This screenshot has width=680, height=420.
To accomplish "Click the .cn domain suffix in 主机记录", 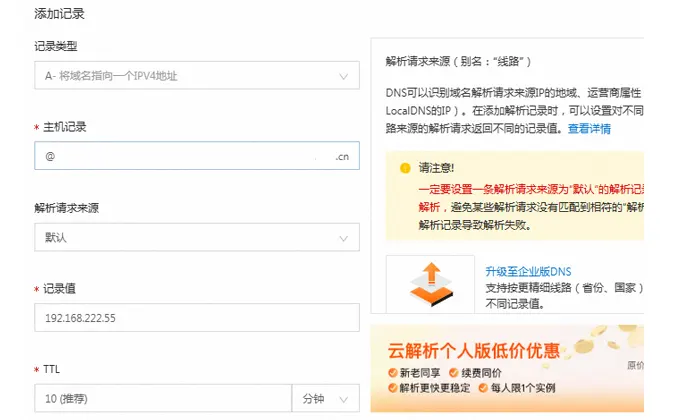I will click(342, 157).
